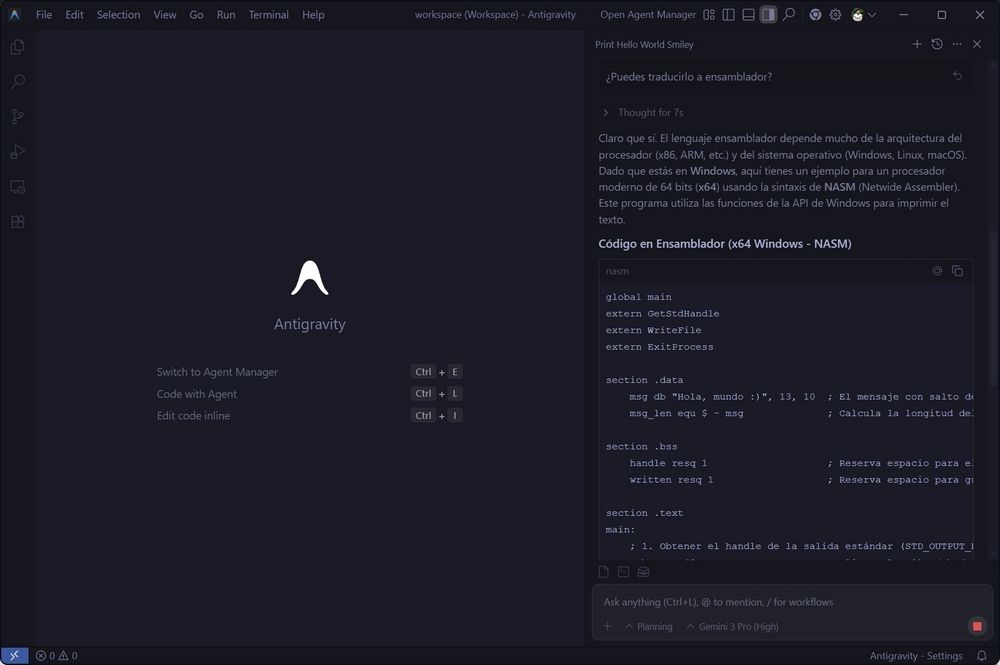Start a new chat with the plus icon

917,44
